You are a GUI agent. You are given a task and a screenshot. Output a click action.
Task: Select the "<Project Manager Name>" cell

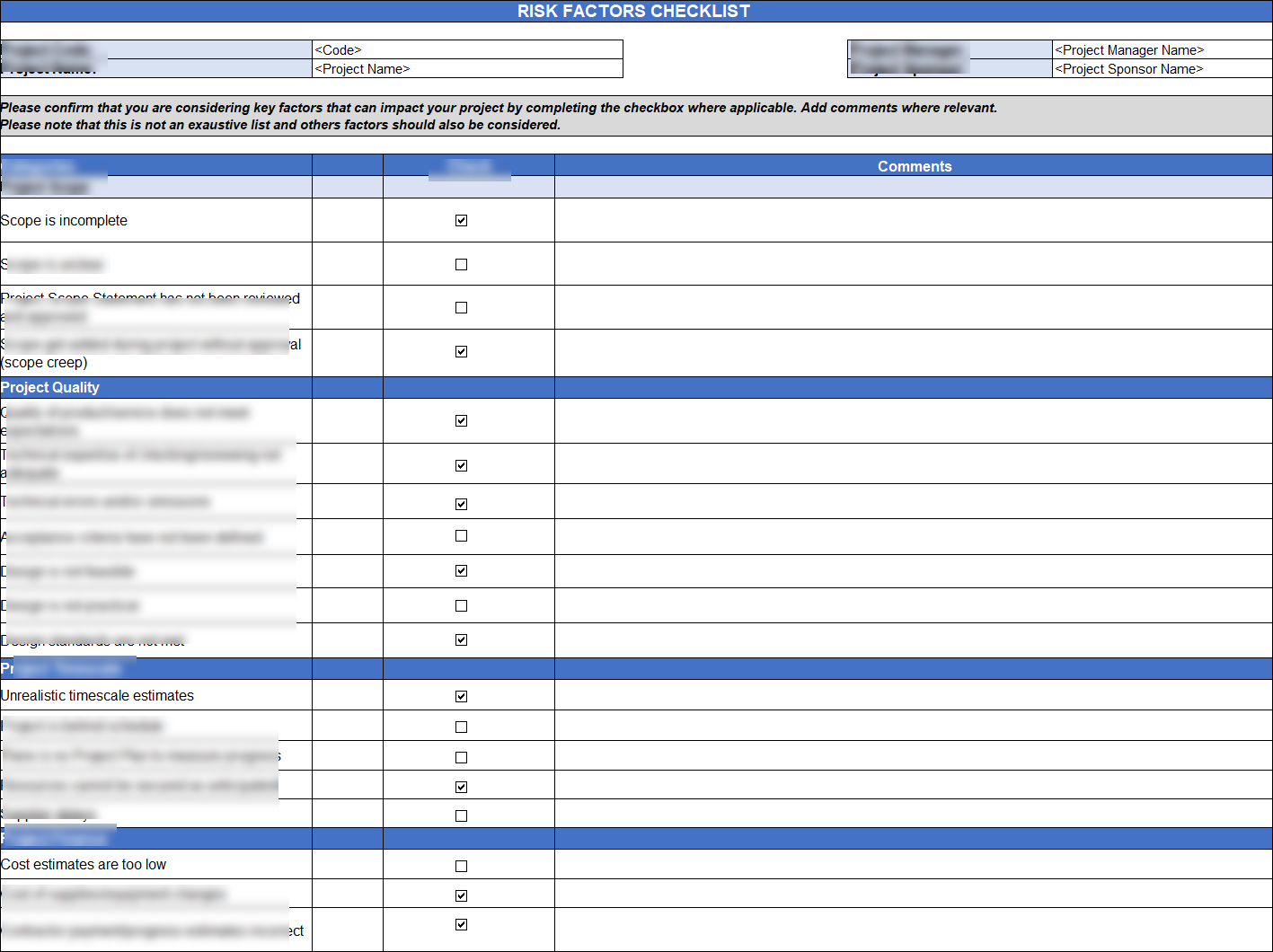(x=1162, y=49)
